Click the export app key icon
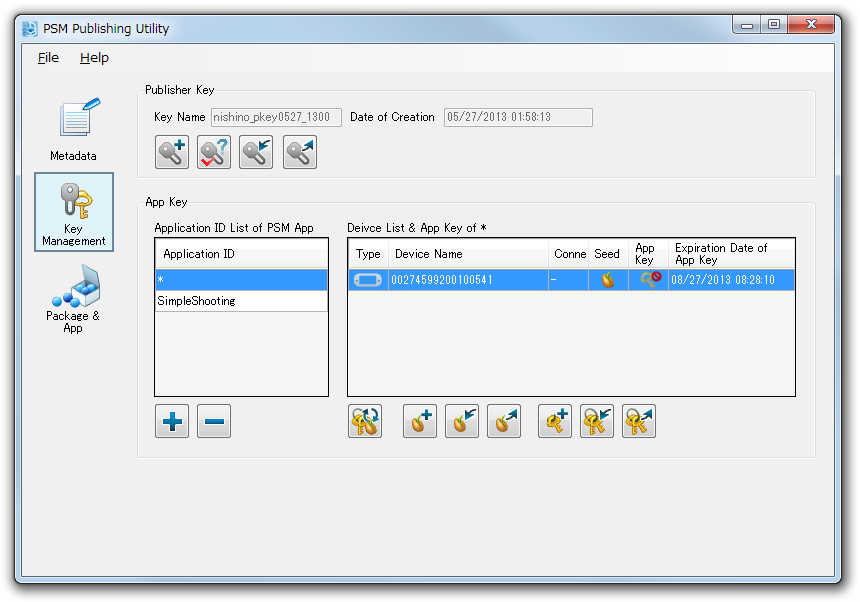This screenshot has width=860, height=602. click(639, 422)
